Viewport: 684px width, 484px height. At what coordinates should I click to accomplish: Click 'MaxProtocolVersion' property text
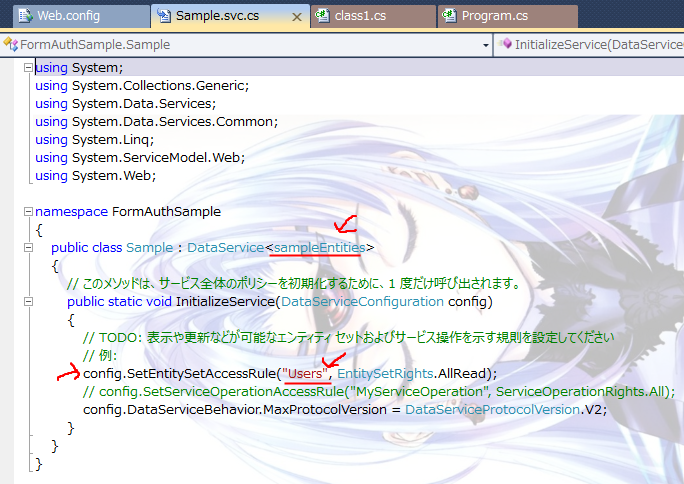325,410
